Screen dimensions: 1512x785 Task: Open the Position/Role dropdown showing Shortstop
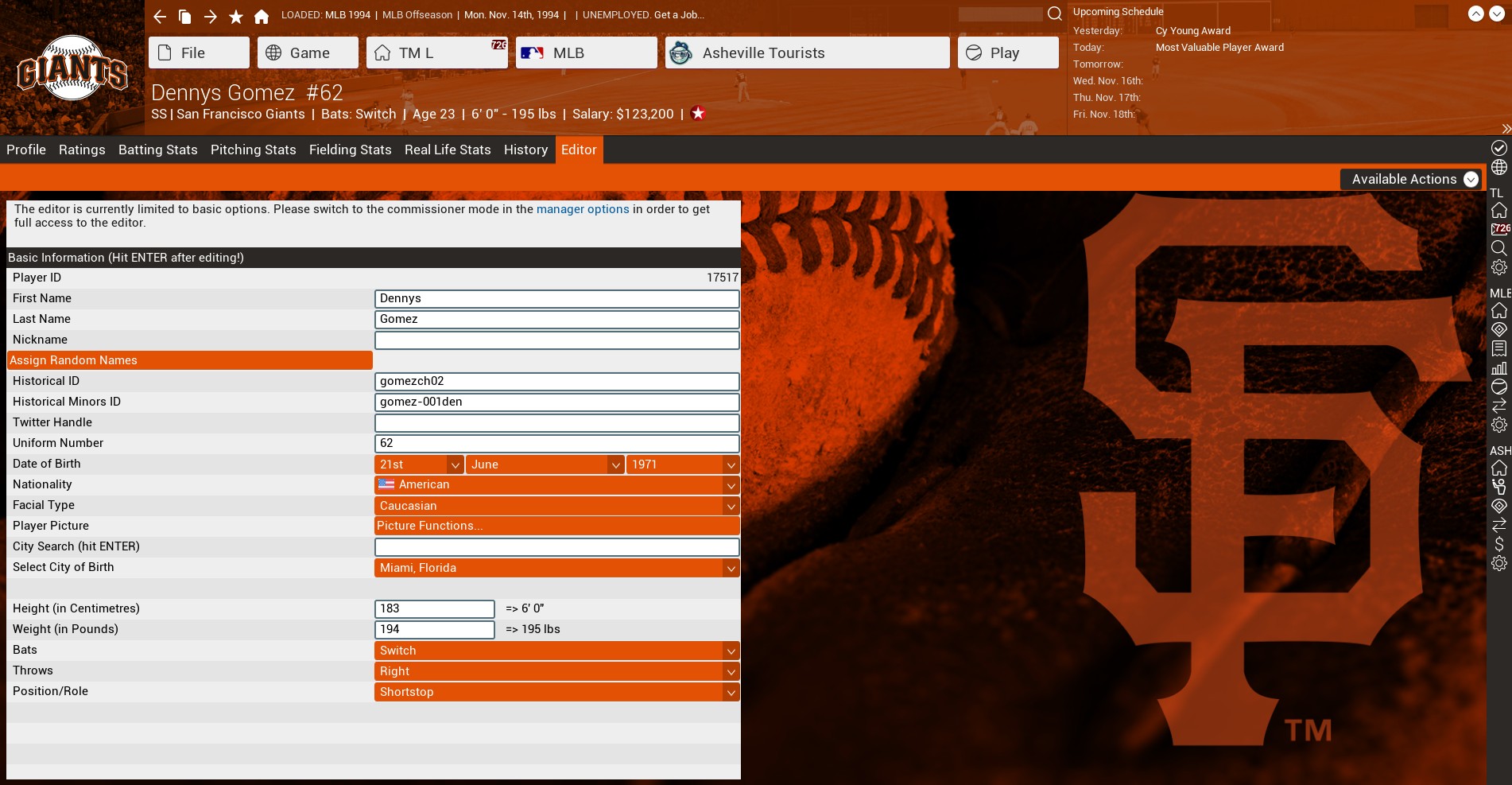tap(556, 692)
